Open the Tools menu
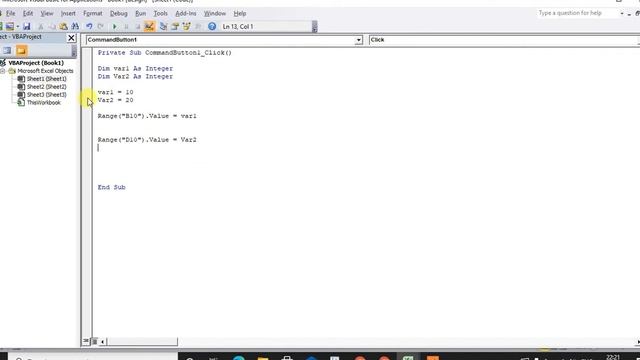 click(x=160, y=13)
